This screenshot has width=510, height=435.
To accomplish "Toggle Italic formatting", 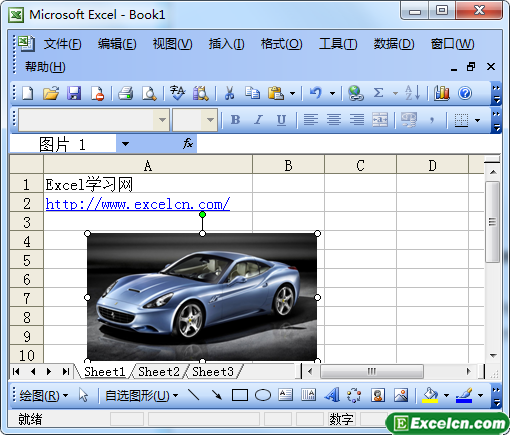I will (258, 120).
